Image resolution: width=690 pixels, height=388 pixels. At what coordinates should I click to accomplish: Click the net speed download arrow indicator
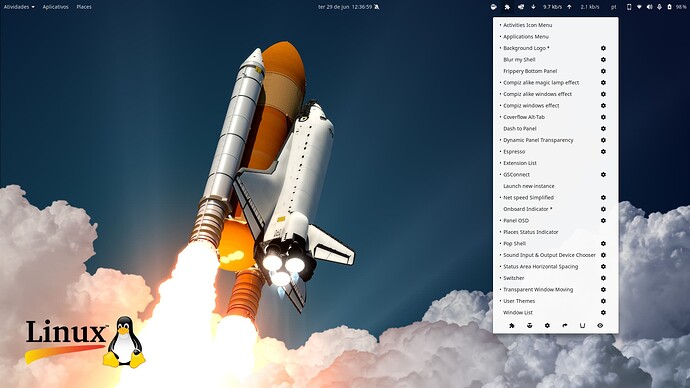(533, 7)
